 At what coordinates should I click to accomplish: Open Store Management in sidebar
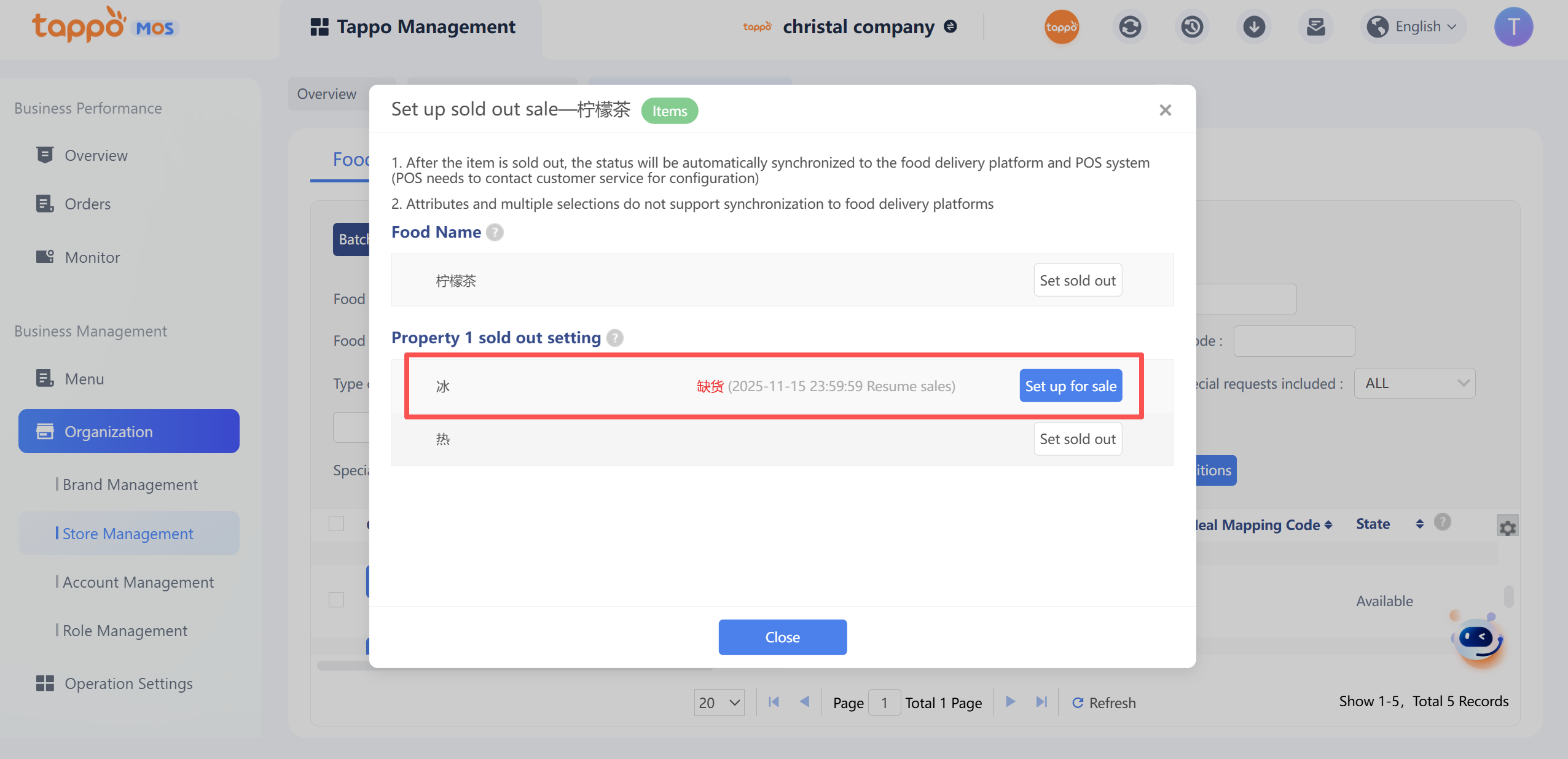pyautogui.click(x=128, y=534)
